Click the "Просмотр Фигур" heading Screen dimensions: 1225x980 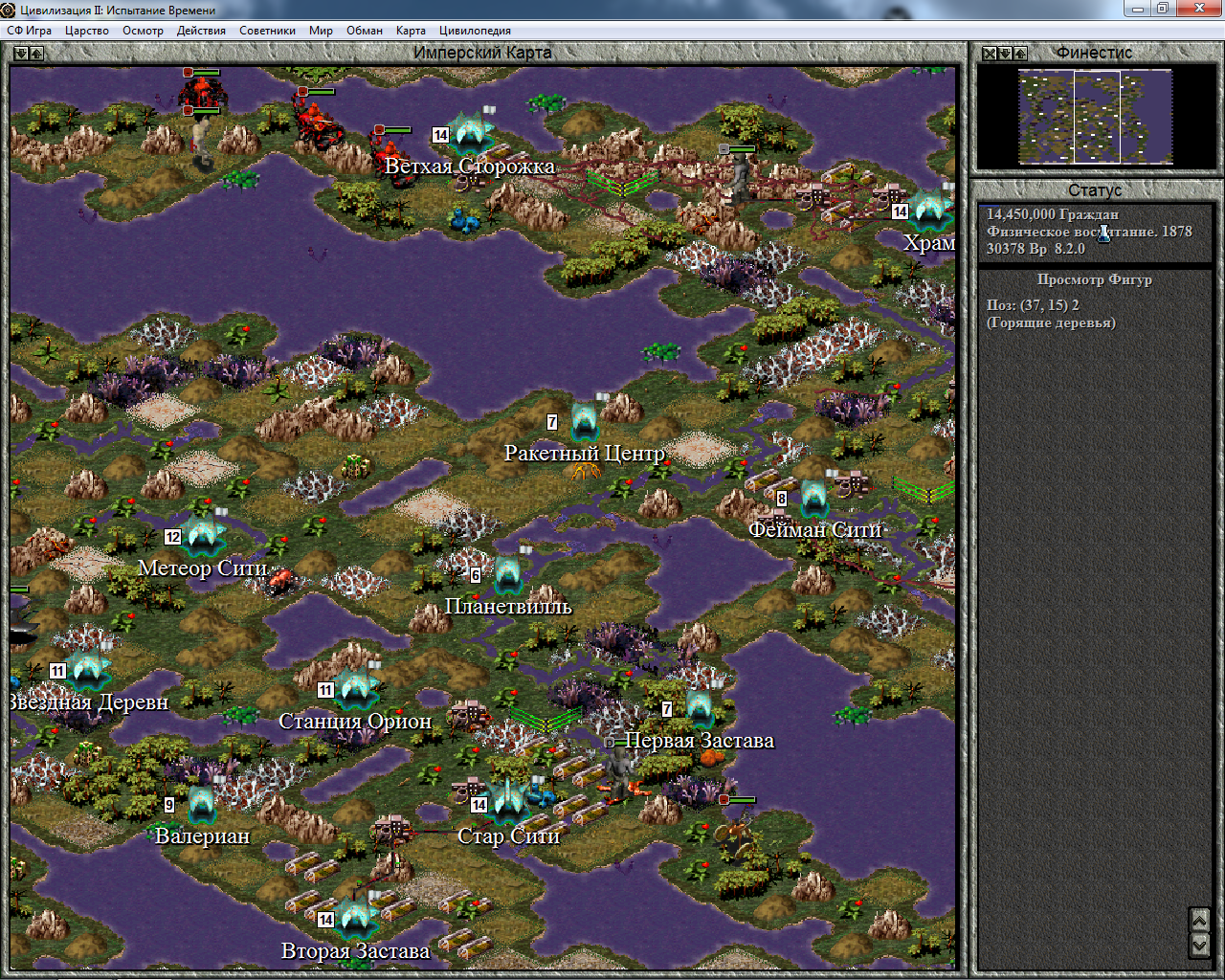click(x=1095, y=279)
